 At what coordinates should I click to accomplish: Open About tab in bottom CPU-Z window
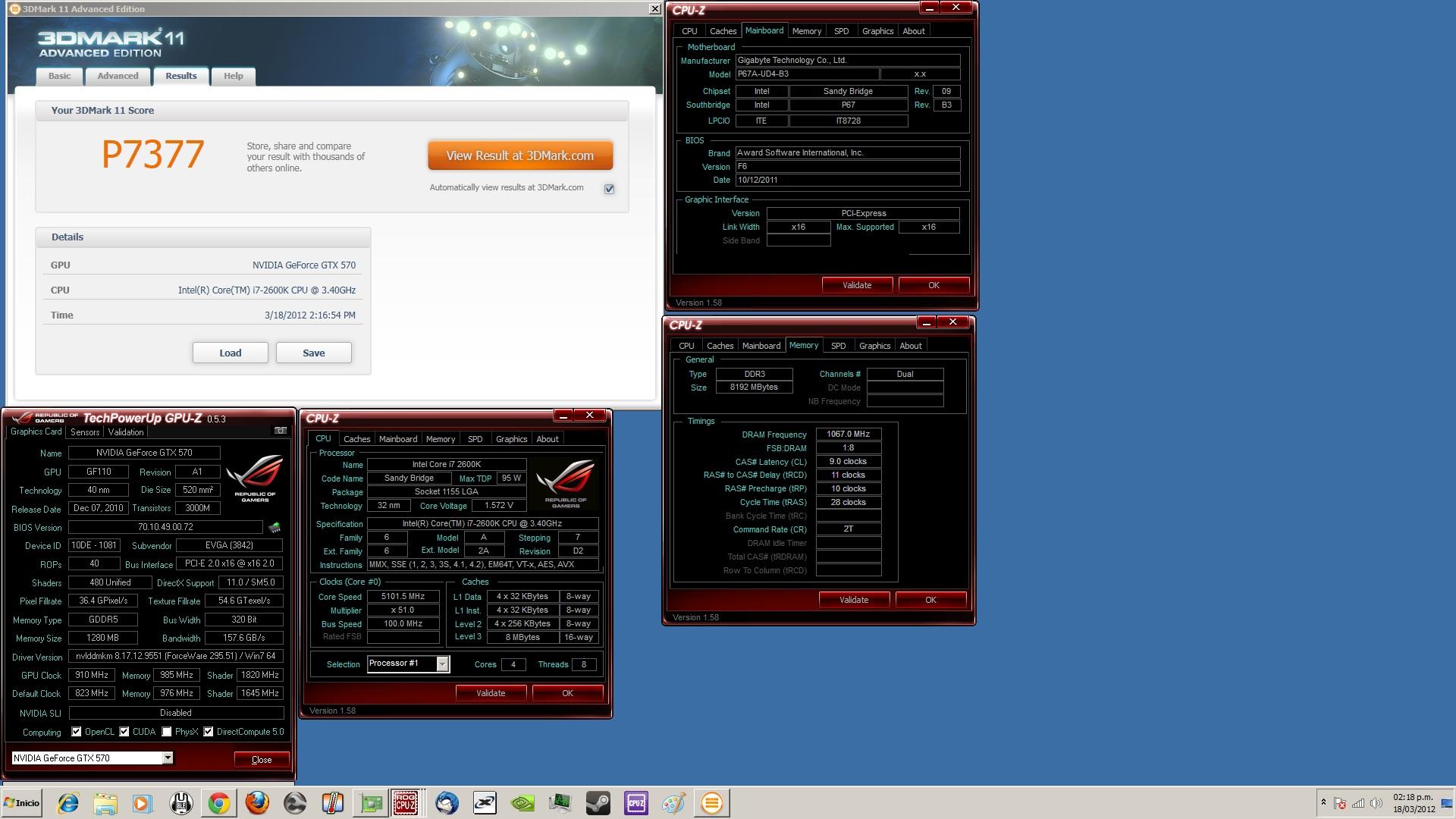click(548, 439)
